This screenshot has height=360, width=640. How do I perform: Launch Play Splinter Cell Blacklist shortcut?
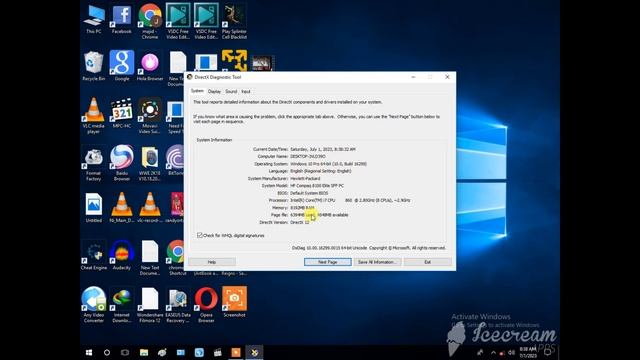234,22
